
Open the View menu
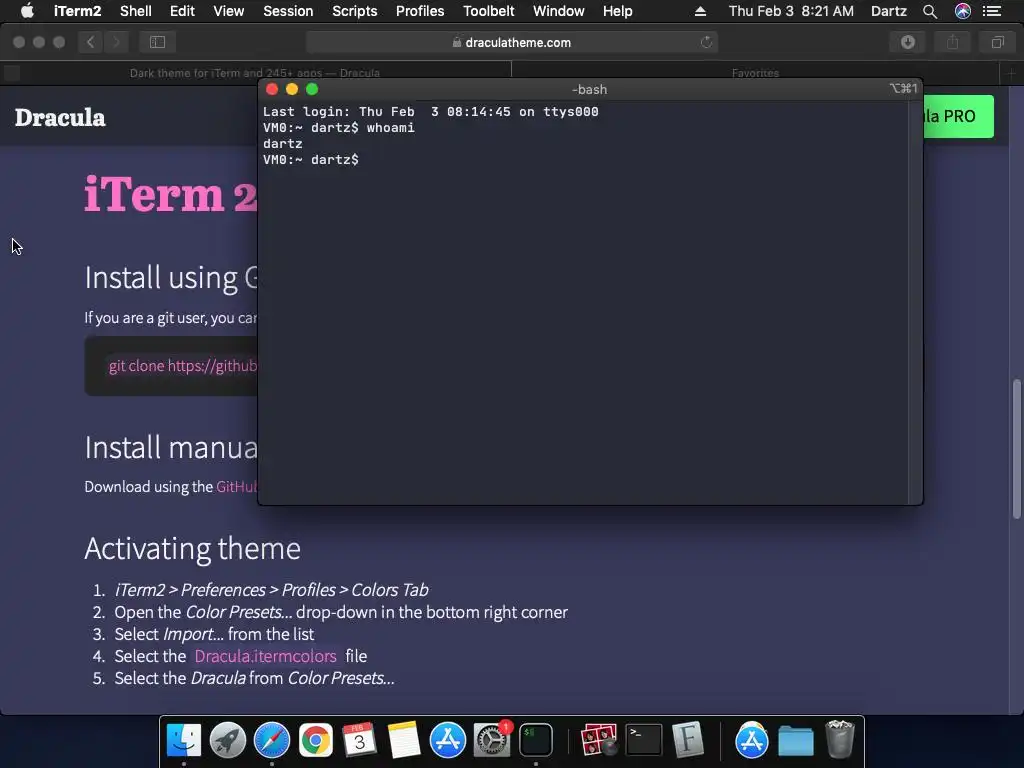[229, 11]
